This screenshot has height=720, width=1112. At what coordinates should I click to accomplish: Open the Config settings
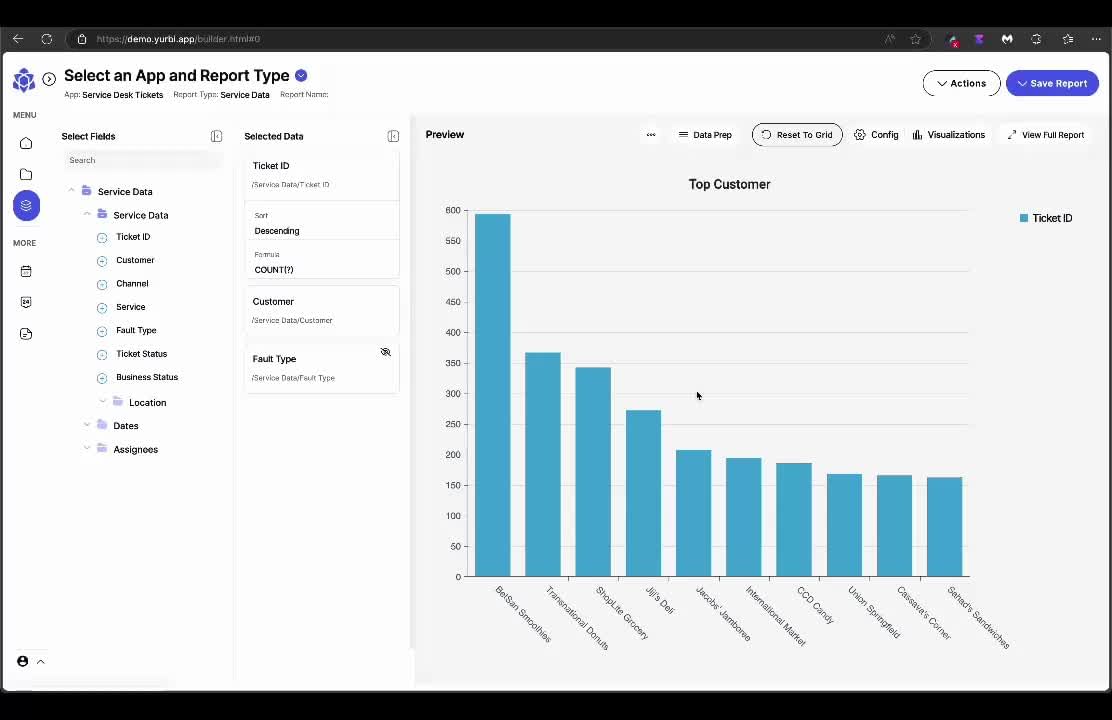tap(876, 135)
